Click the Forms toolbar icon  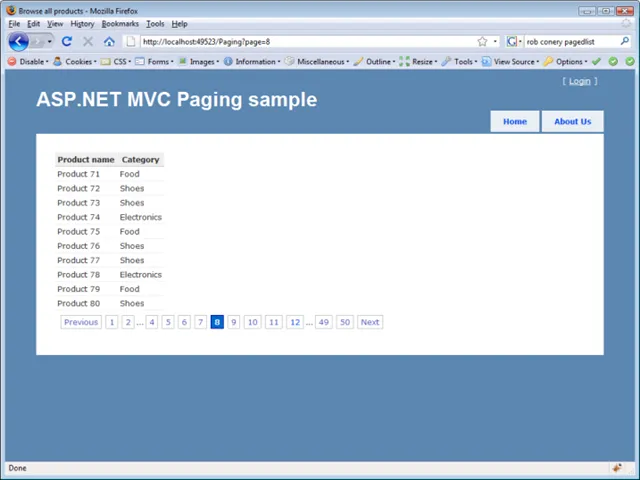(140, 62)
